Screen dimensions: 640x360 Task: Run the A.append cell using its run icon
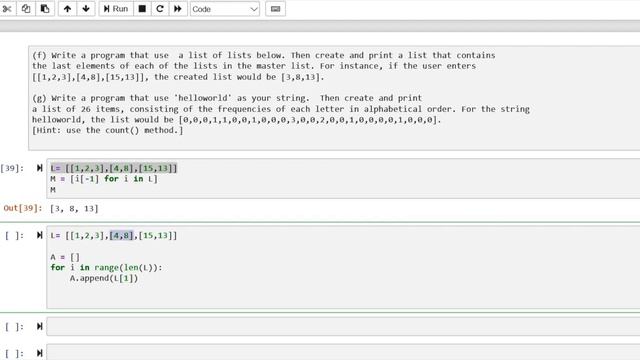click(40, 235)
